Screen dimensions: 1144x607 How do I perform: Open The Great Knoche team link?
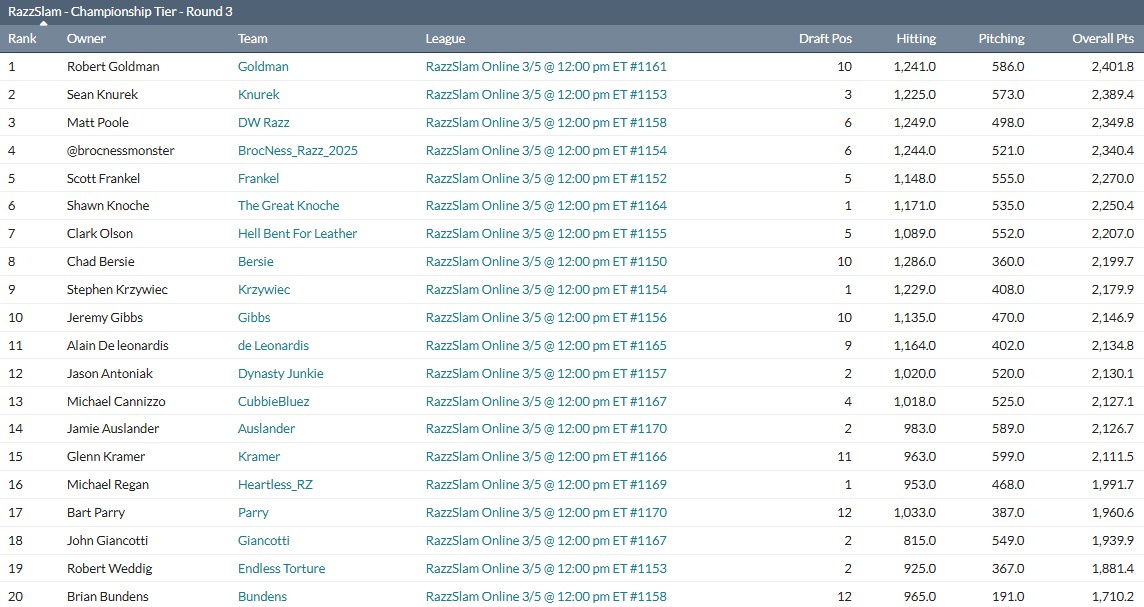coord(288,206)
